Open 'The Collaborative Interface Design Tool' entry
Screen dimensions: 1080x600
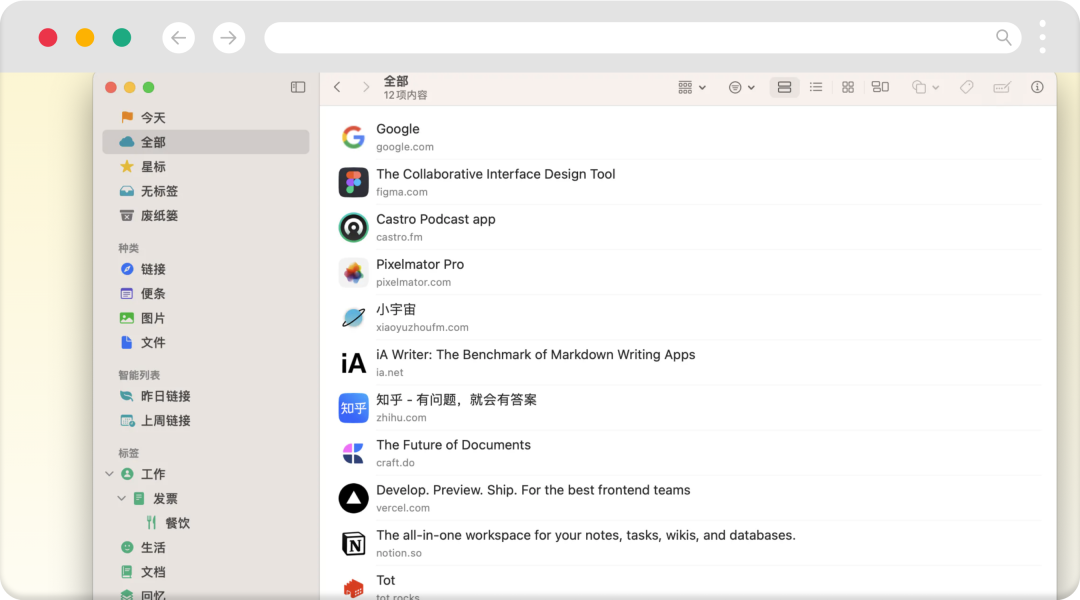click(495, 174)
